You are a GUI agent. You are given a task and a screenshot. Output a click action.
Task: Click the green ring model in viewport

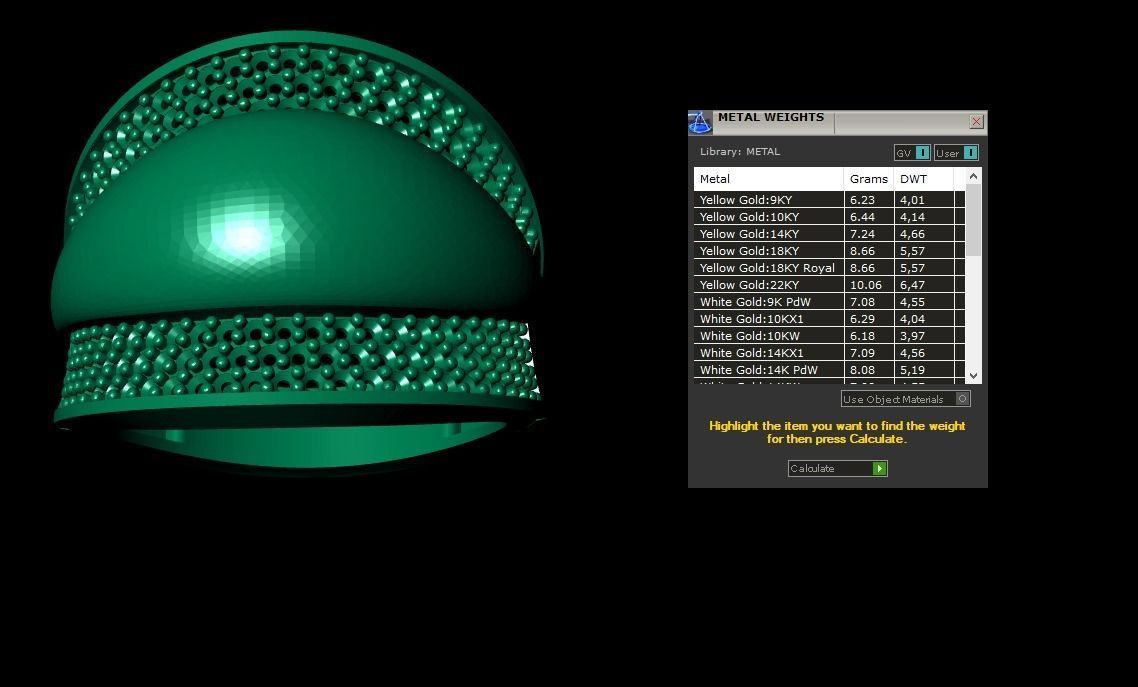coord(298,252)
